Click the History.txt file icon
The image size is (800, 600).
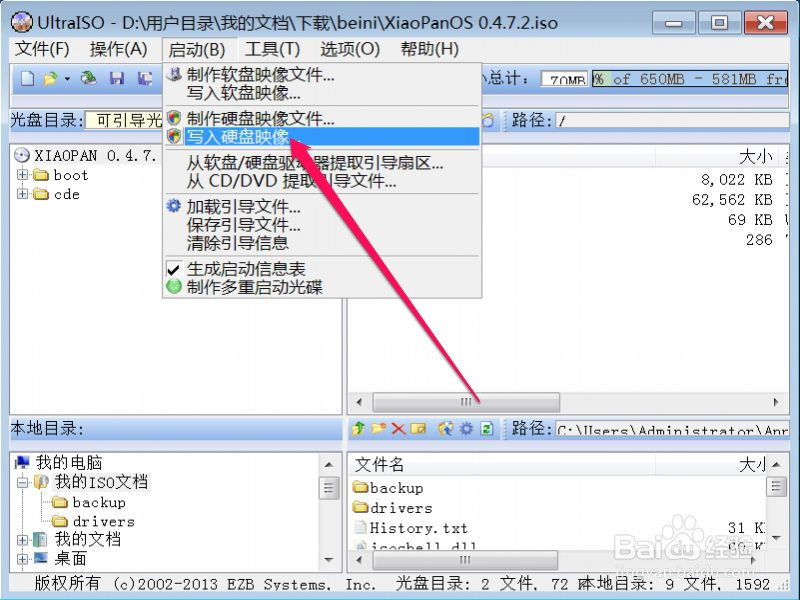point(361,527)
